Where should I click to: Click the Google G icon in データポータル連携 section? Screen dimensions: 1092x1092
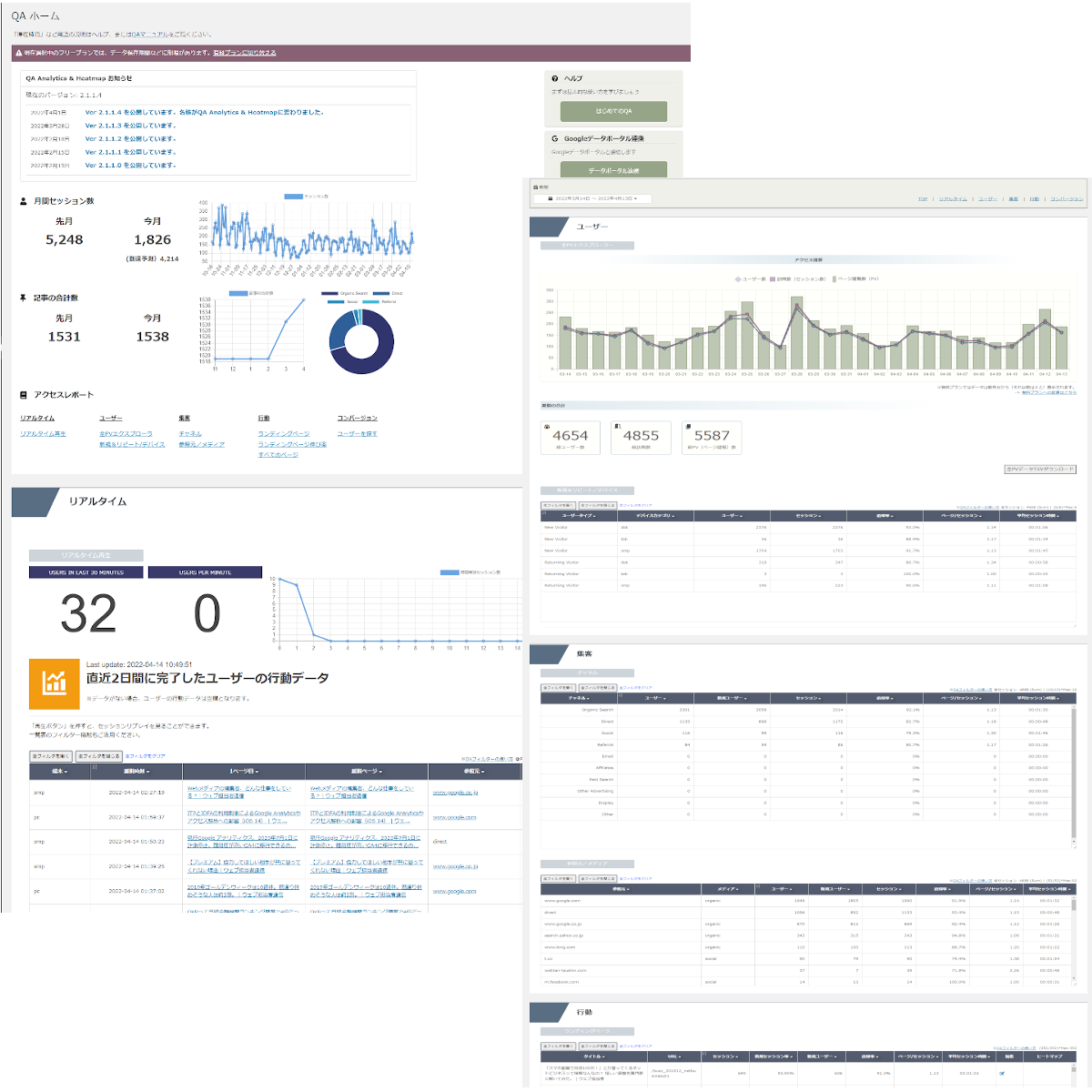(553, 136)
